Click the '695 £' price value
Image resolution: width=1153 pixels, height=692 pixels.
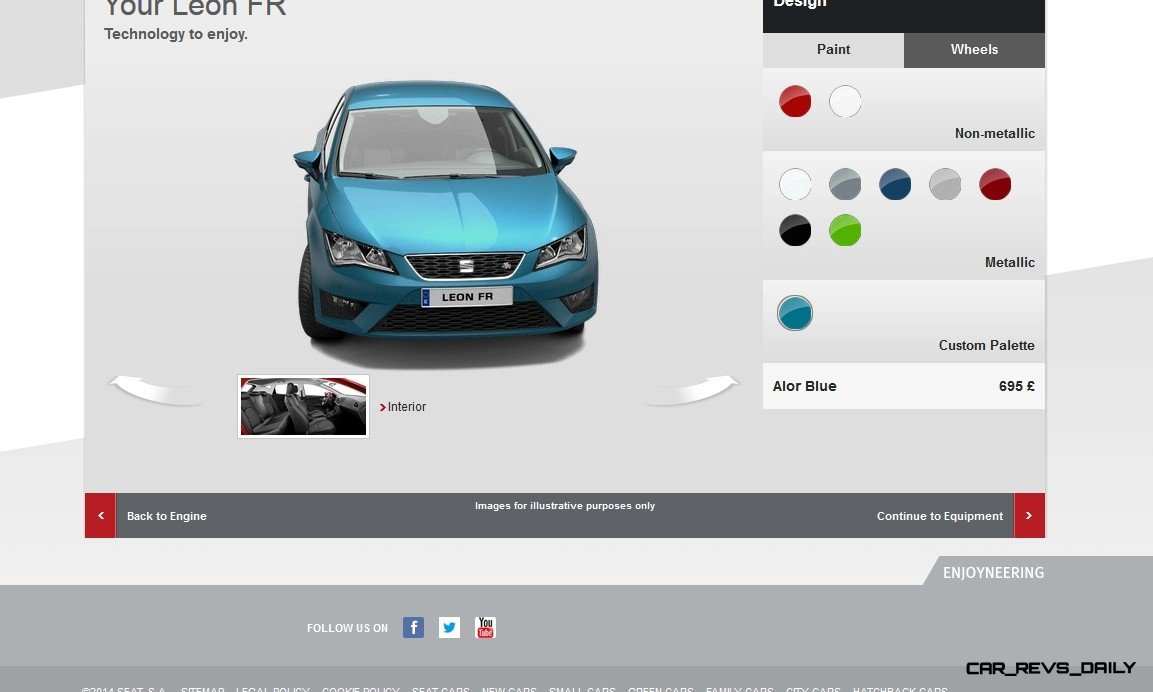[x=1016, y=386]
